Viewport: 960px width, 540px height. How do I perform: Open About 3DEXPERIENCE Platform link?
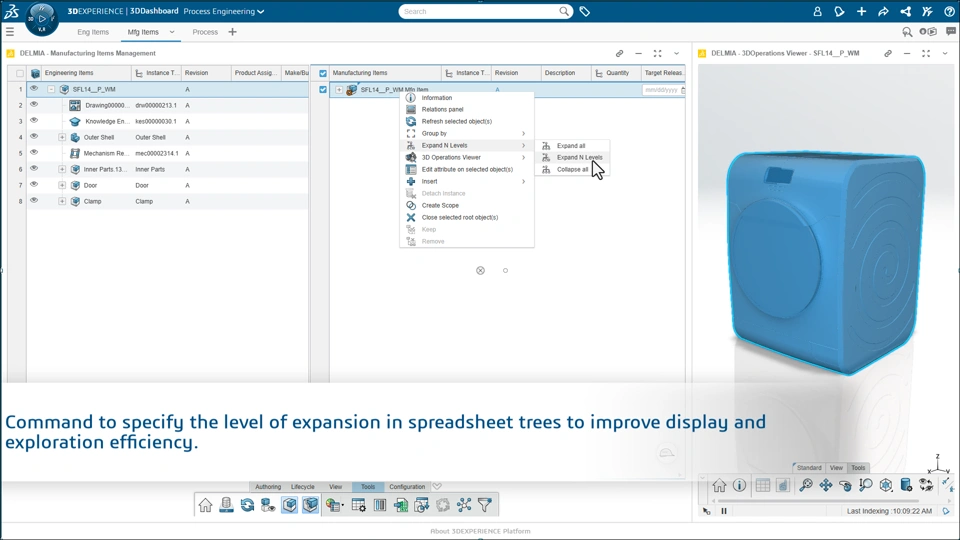(x=480, y=531)
